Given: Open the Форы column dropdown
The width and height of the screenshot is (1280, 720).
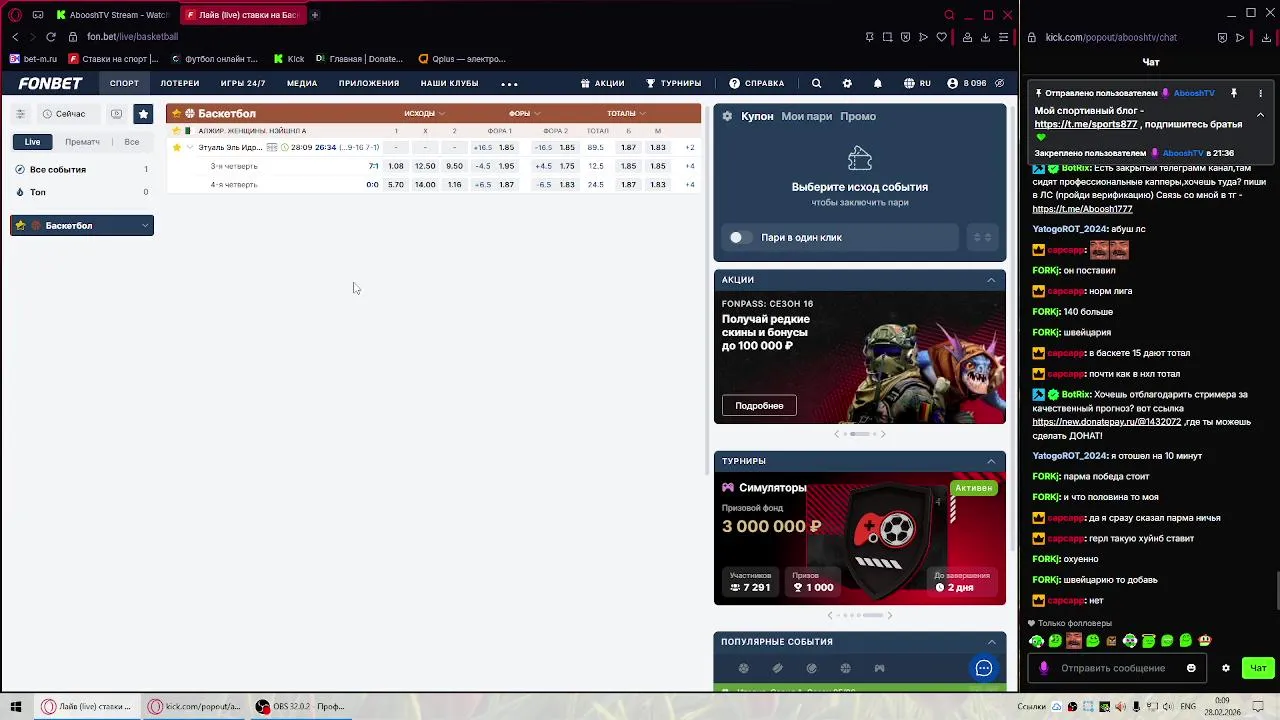Looking at the screenshot, I should pyautogui.click(x=524, y=114).
